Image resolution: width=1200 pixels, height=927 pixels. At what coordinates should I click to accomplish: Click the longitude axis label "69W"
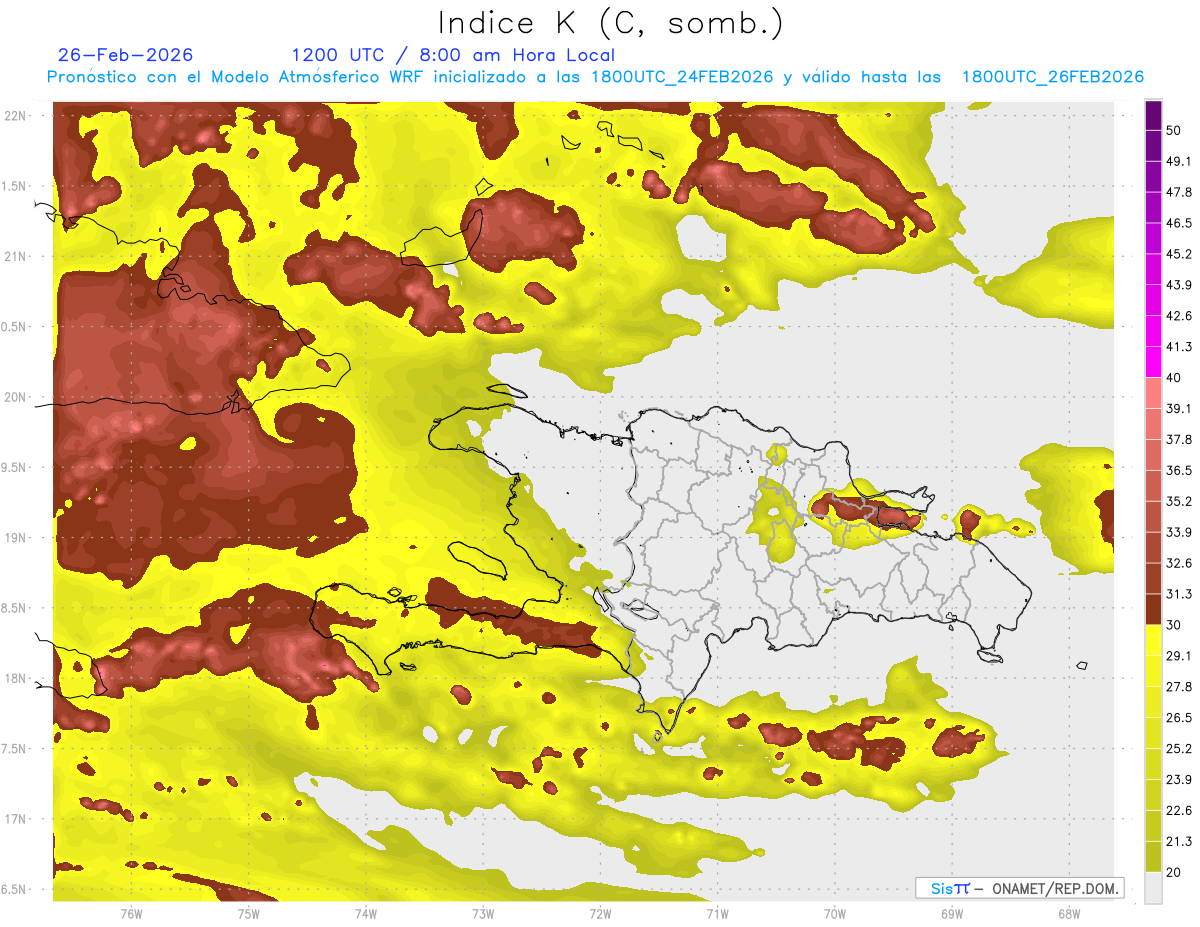(951, 914)
